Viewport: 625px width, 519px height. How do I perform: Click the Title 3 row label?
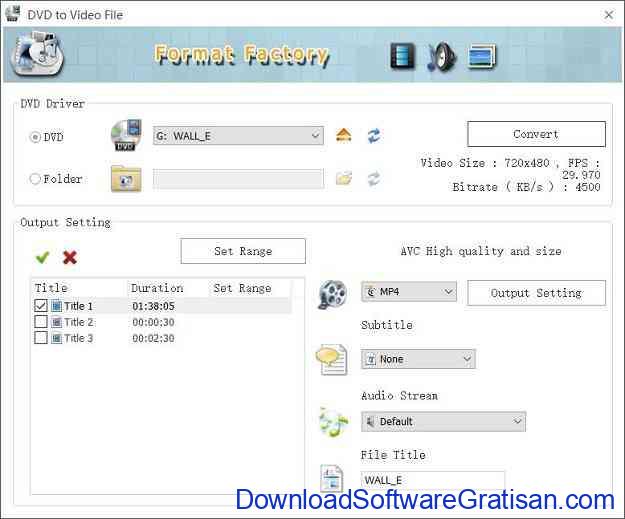pyautogui.click(x=78, y=338)
